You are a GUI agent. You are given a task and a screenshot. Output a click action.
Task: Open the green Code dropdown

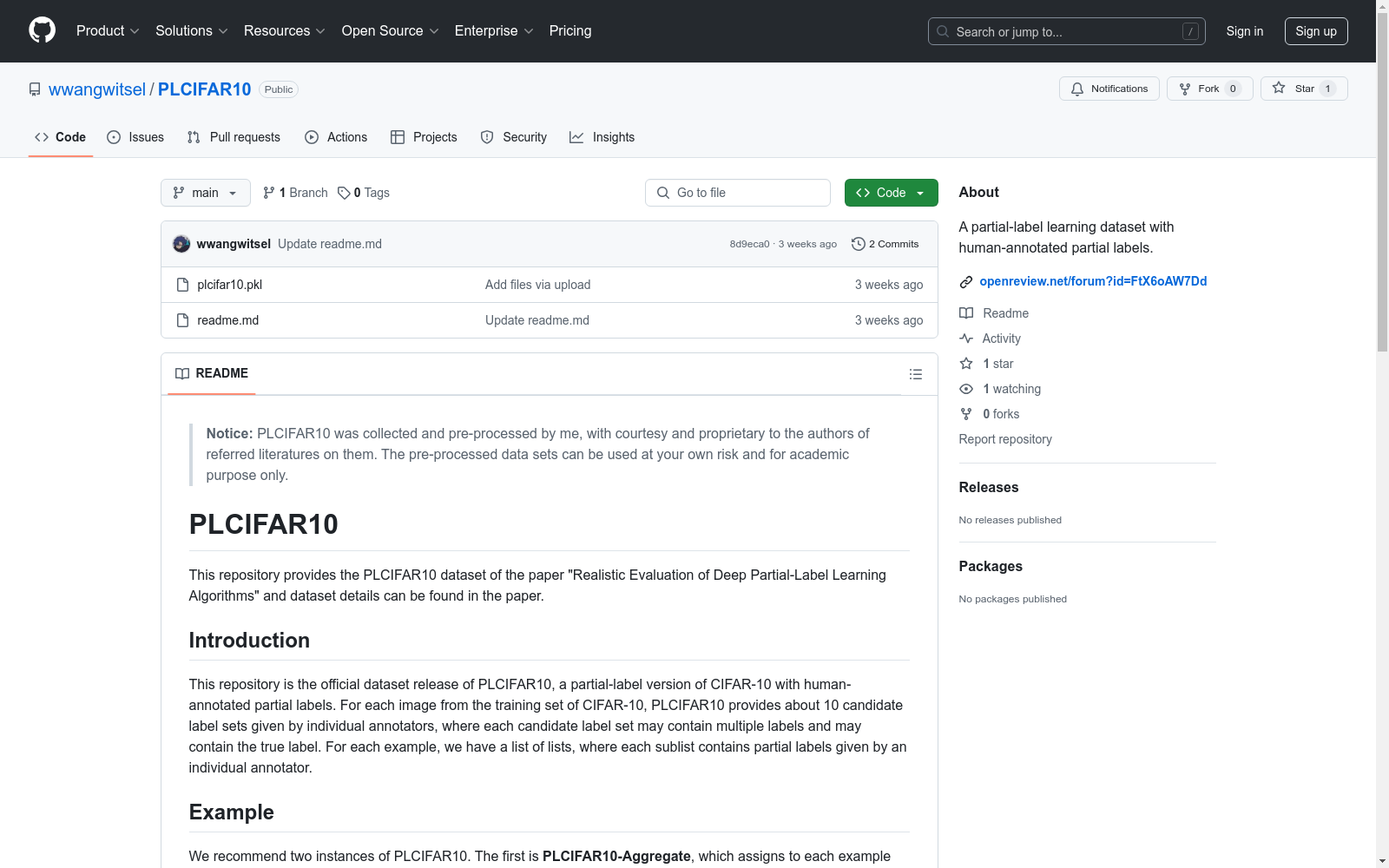pyautogui.click(x=891, y=193)
